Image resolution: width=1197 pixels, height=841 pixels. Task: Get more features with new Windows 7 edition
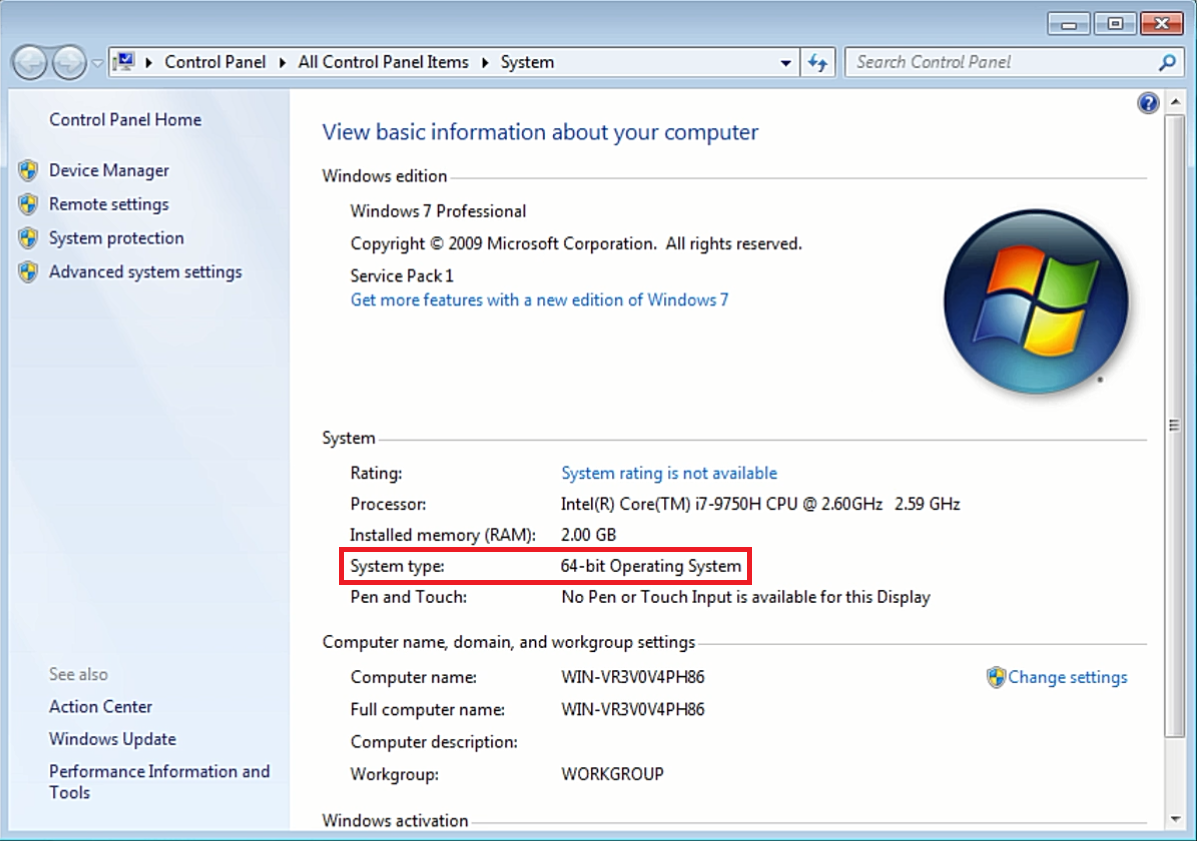coord(540,300)
